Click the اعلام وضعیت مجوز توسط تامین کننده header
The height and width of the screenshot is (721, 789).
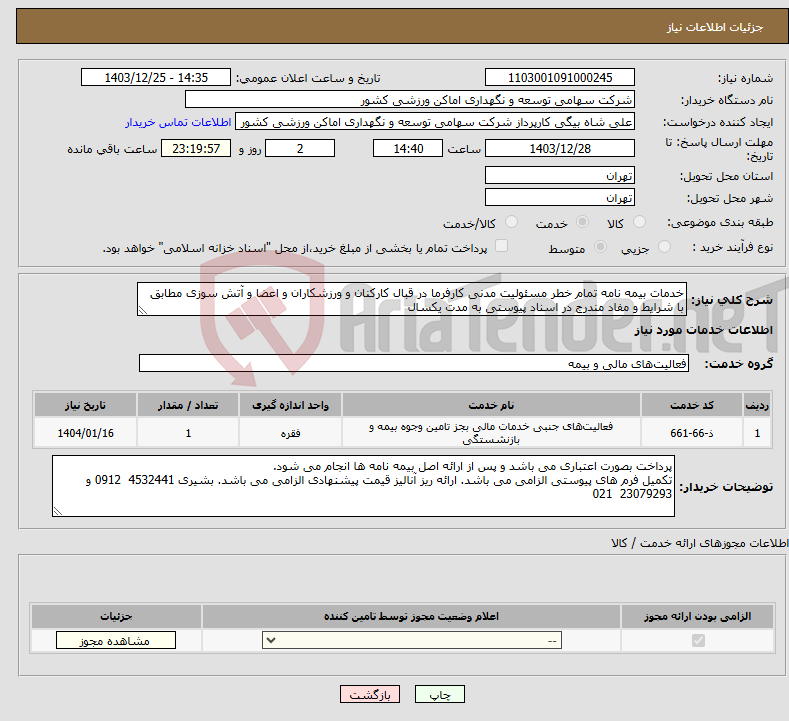[411, 616]
